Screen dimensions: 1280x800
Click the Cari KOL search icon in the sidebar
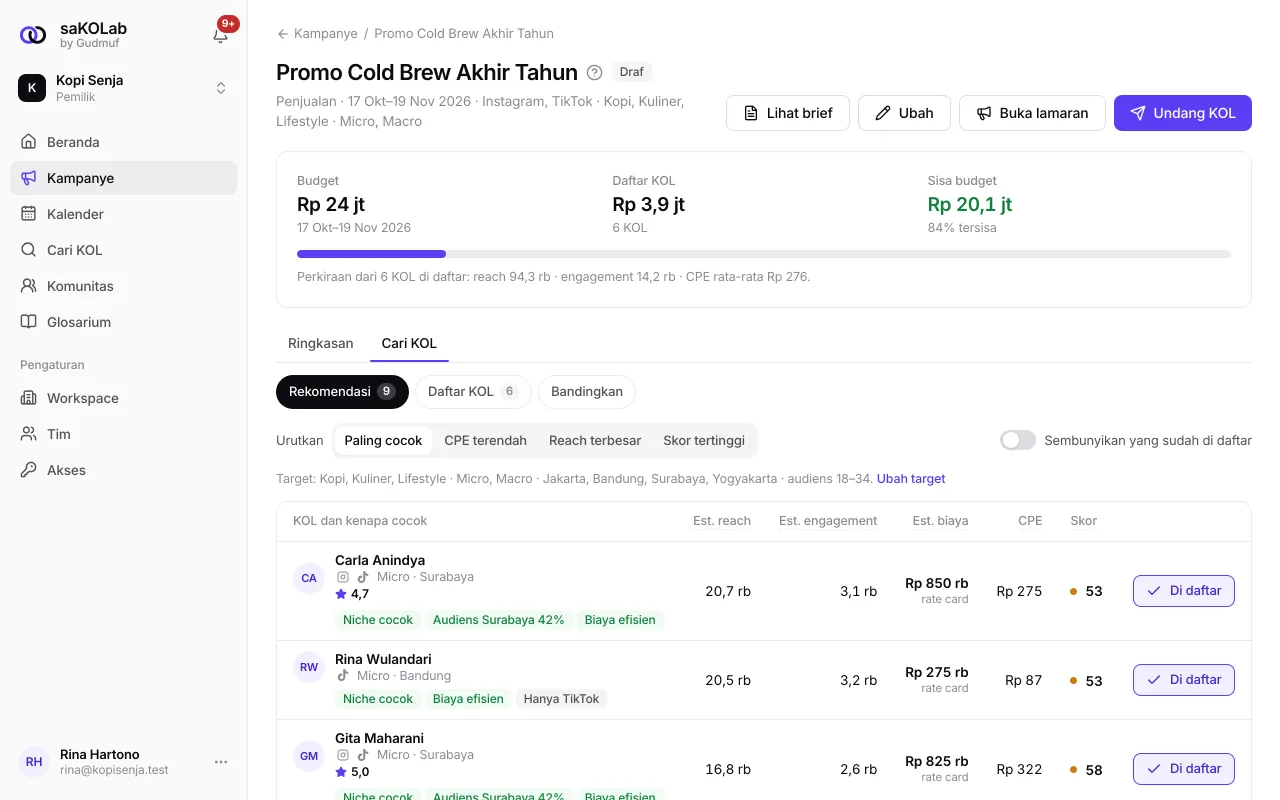point(28,250)
